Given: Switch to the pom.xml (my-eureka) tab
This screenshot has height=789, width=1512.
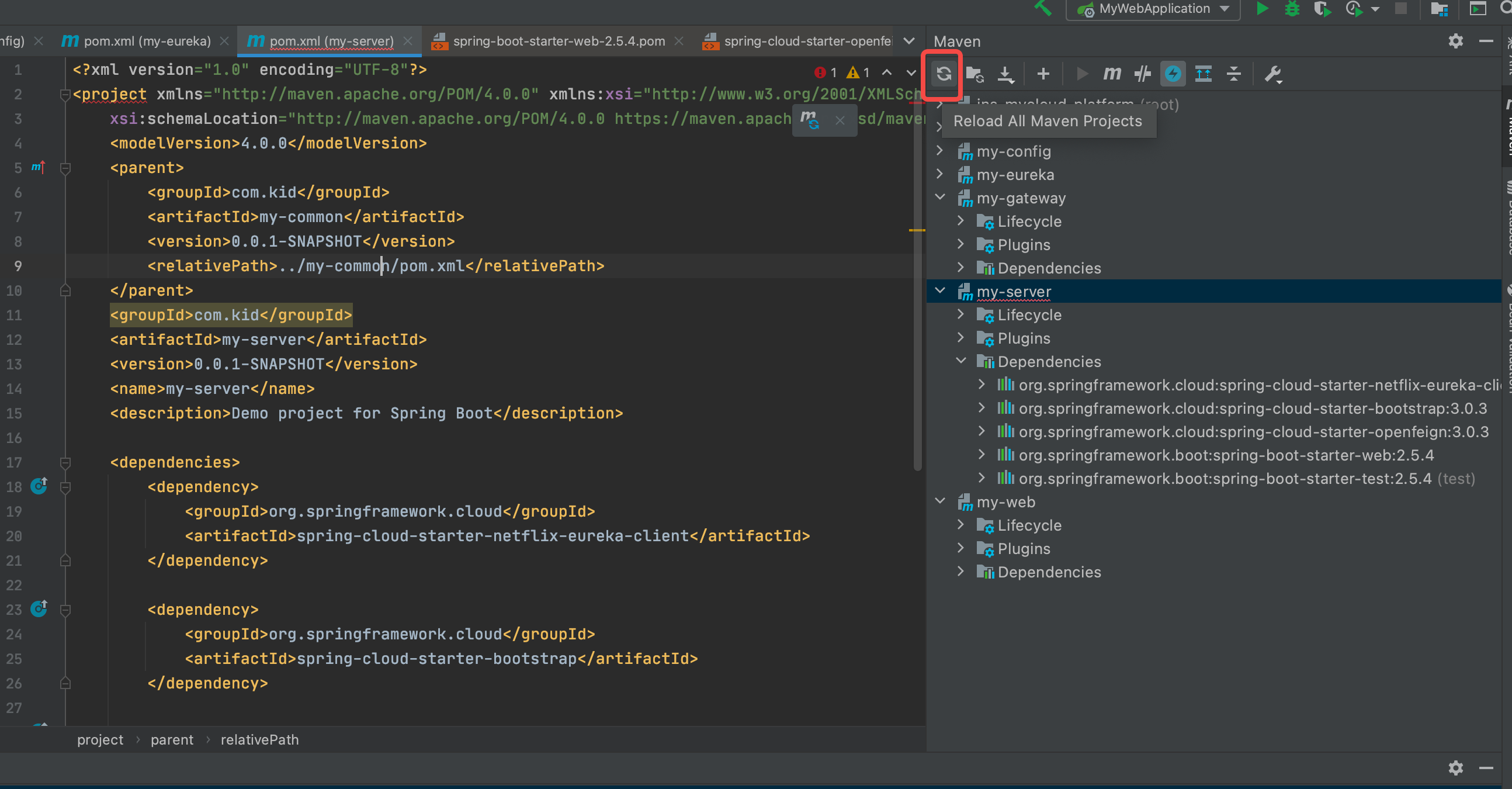Looking at the screenshot, I should 147,40.
